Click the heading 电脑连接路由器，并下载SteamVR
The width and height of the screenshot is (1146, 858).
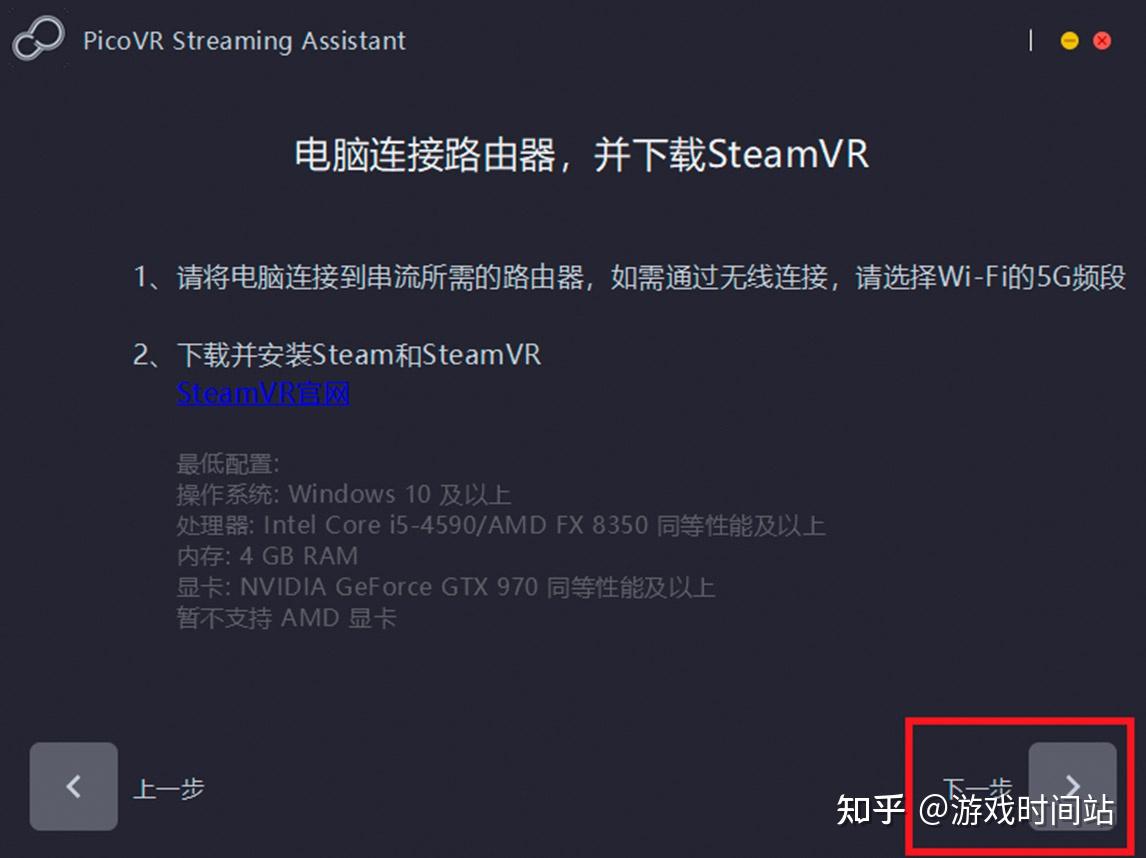(582, 155)
